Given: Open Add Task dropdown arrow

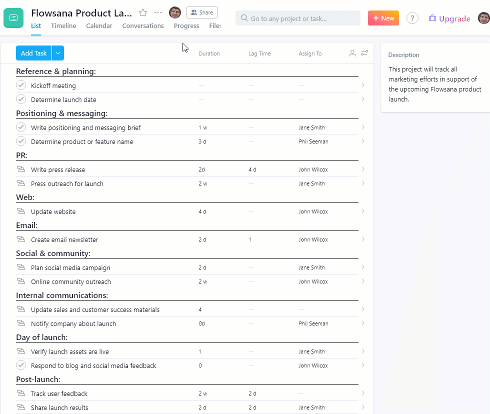Looking at the screenshot, I should pos(58,53).
